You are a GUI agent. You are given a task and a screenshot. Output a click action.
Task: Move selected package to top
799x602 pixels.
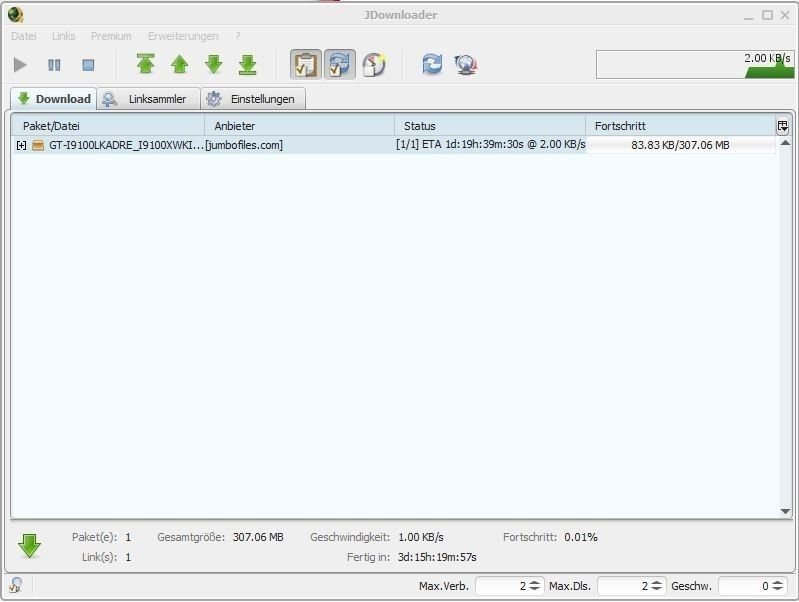point(146,64)
